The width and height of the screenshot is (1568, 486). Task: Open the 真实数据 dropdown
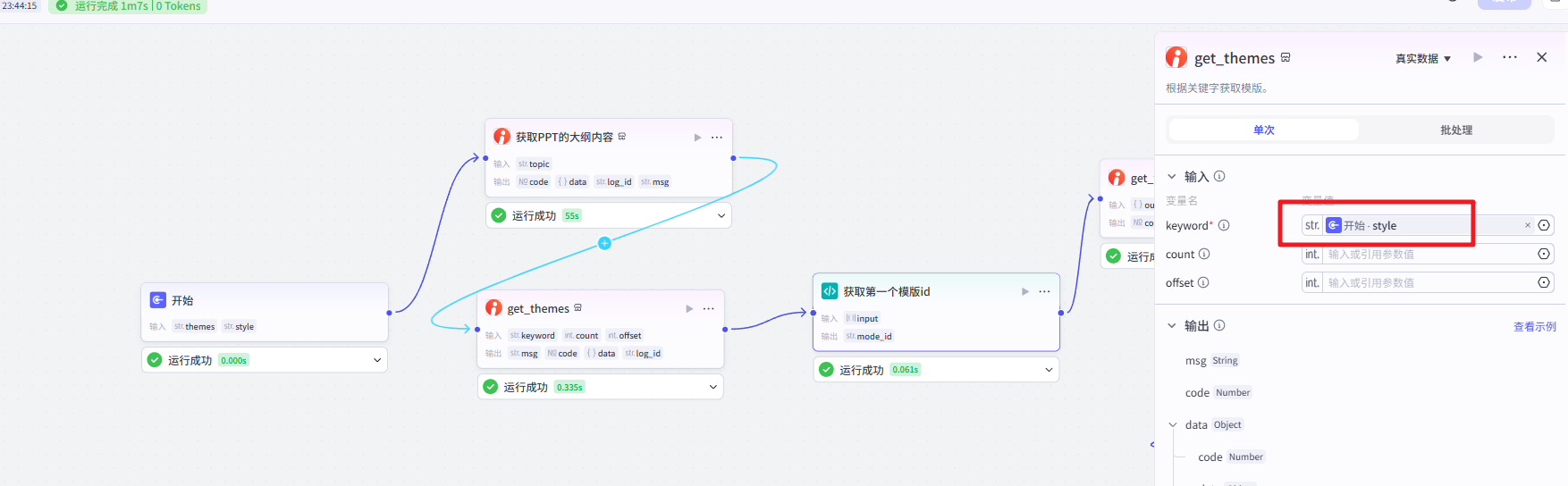(x=1423, y=58)
